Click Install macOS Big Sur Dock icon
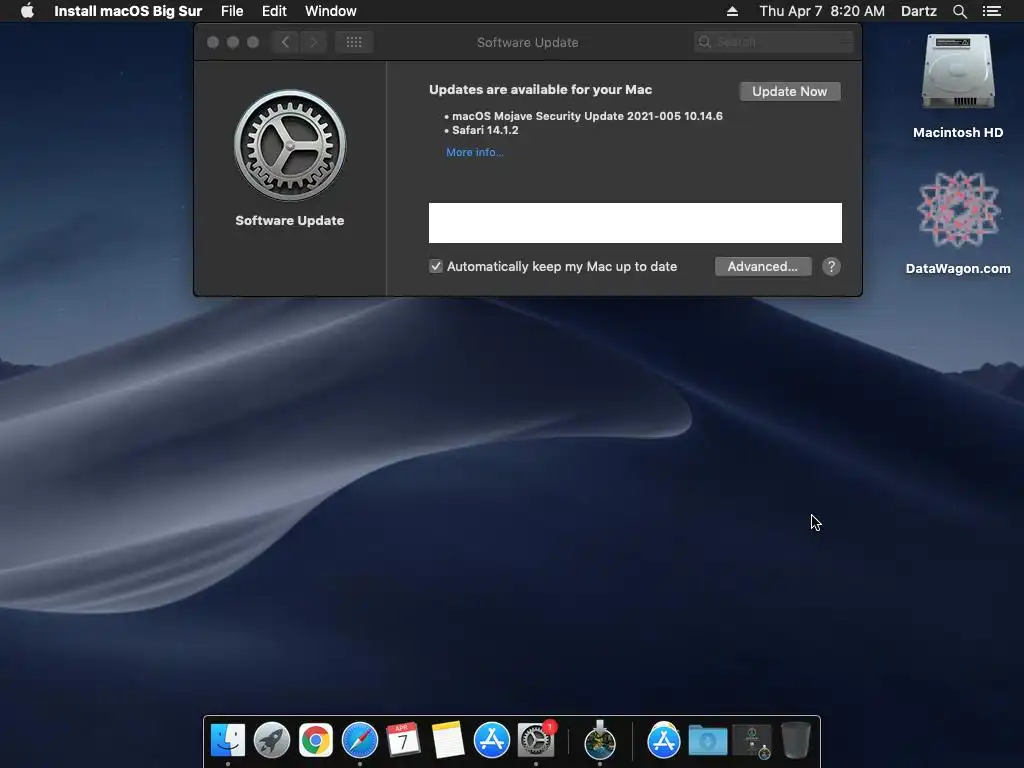This screenshot has height=768, width=1024. pos(600,741)
